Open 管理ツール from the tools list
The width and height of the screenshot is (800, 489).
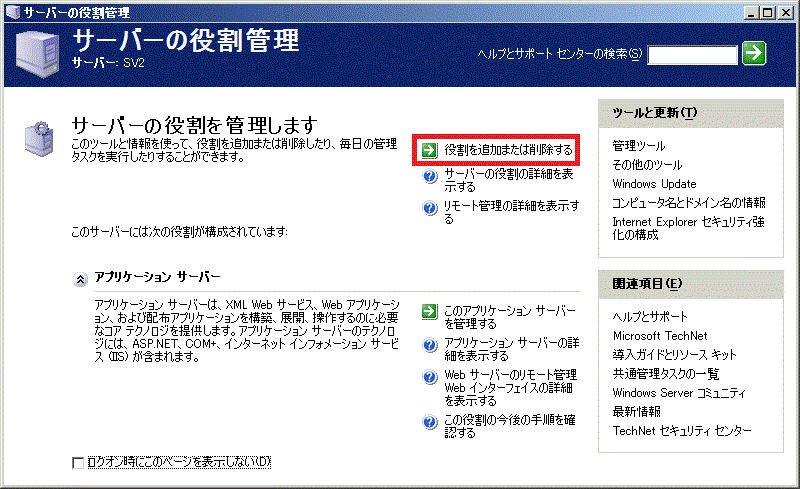point(638,146)
